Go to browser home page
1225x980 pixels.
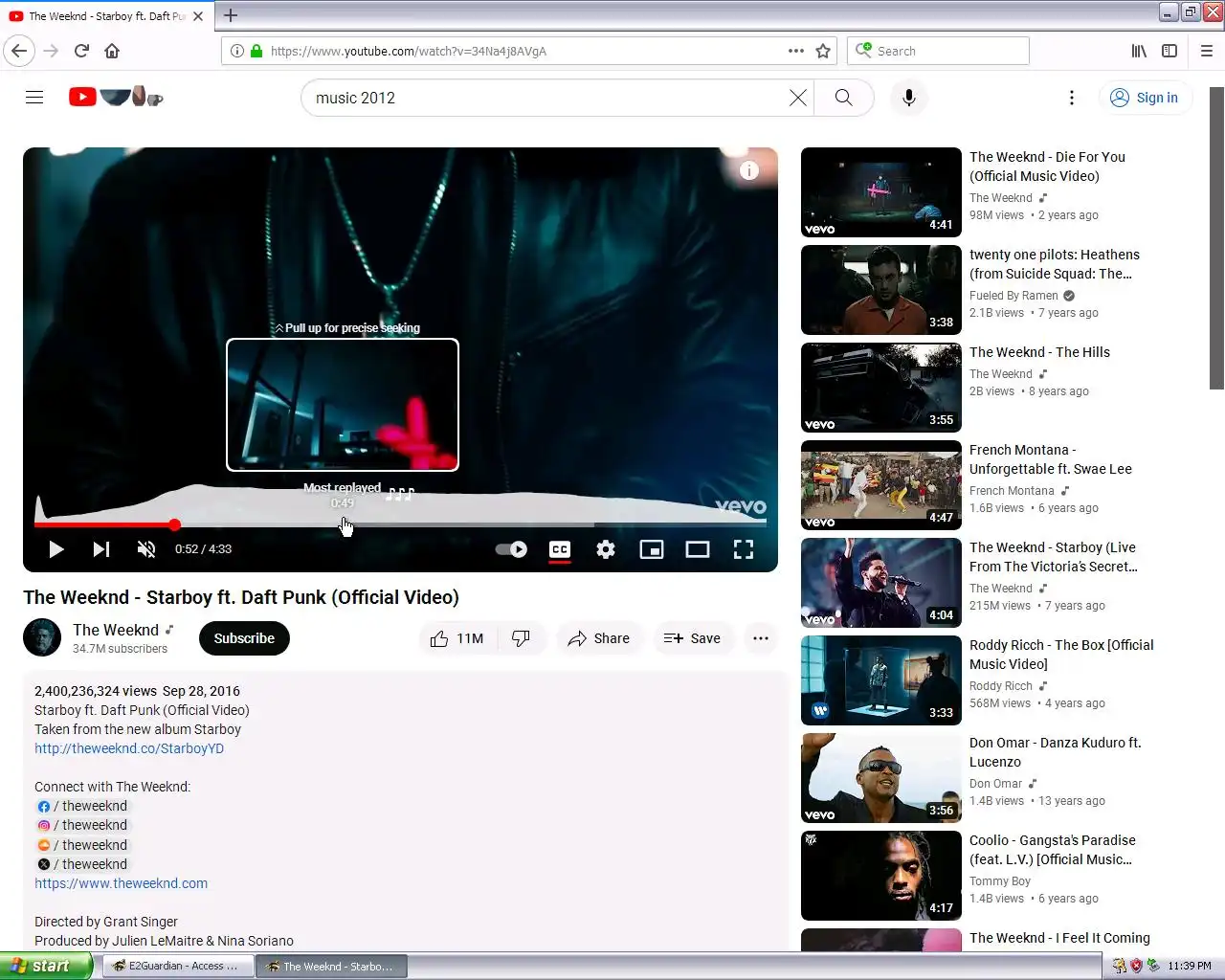point(112,51)
